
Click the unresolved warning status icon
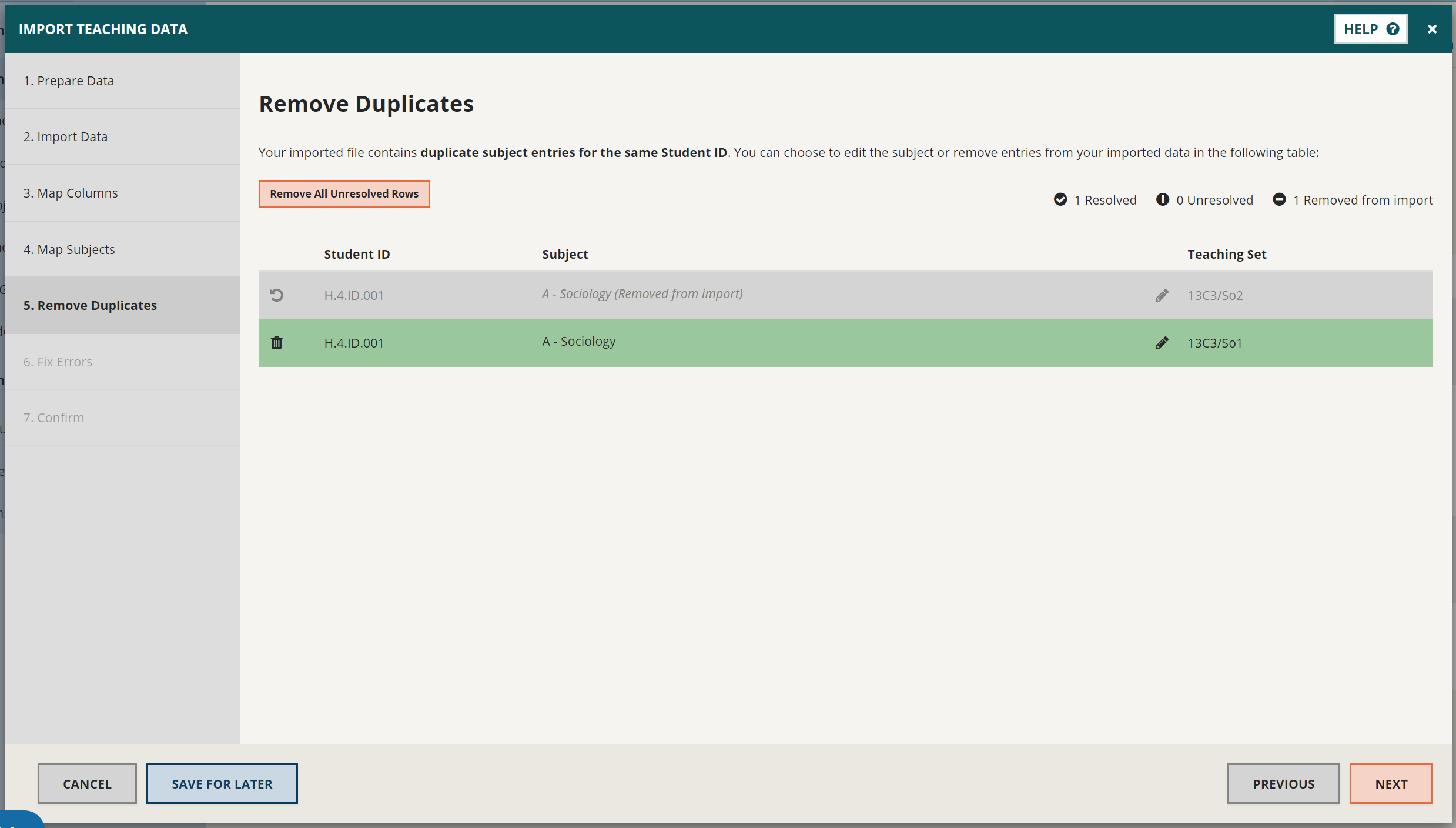point(1162,199)
